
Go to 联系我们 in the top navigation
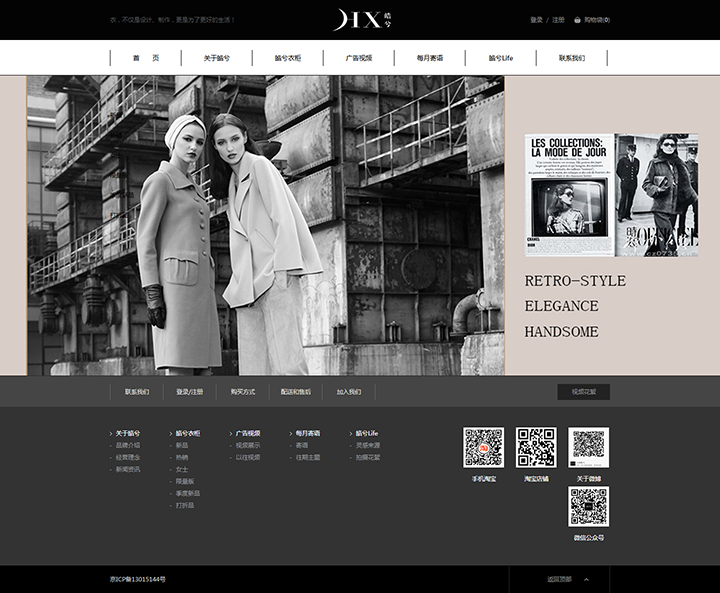click(572, 58)
